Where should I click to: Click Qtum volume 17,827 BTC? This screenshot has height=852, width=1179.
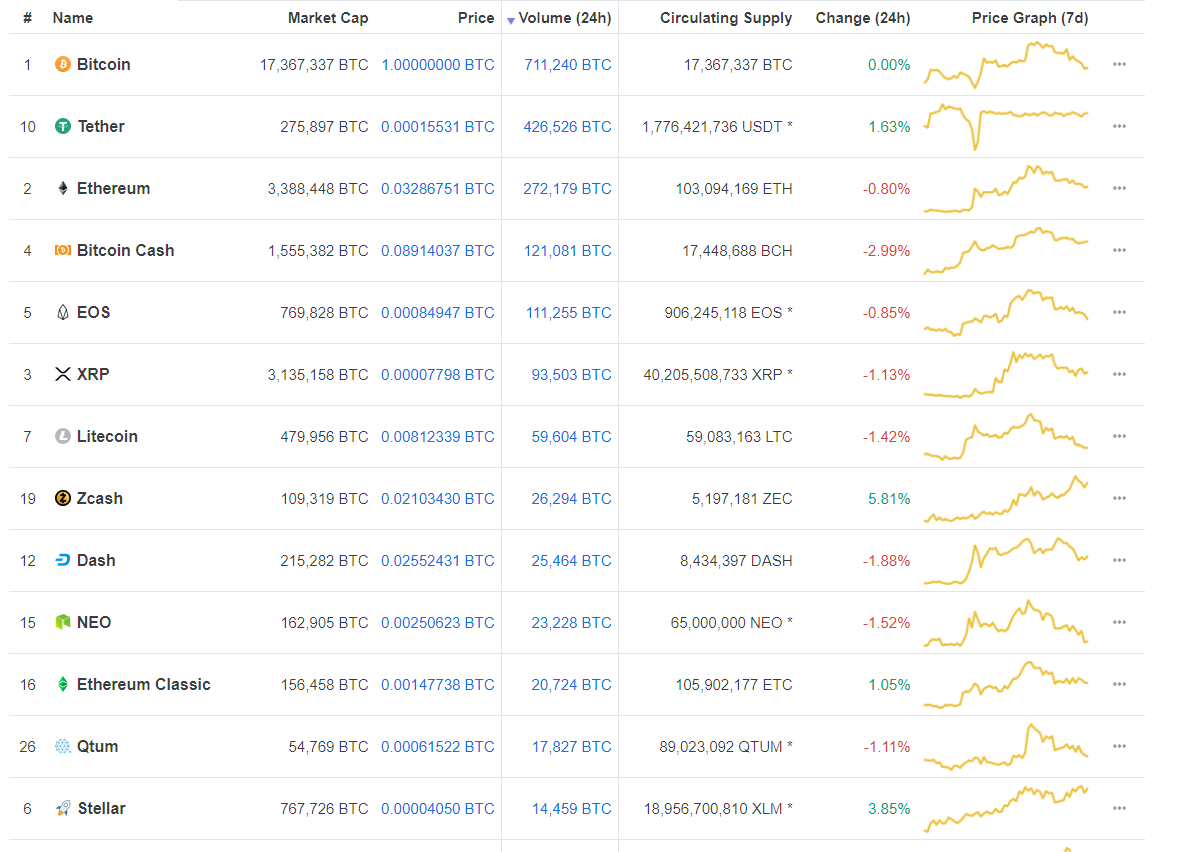[571, 747]
